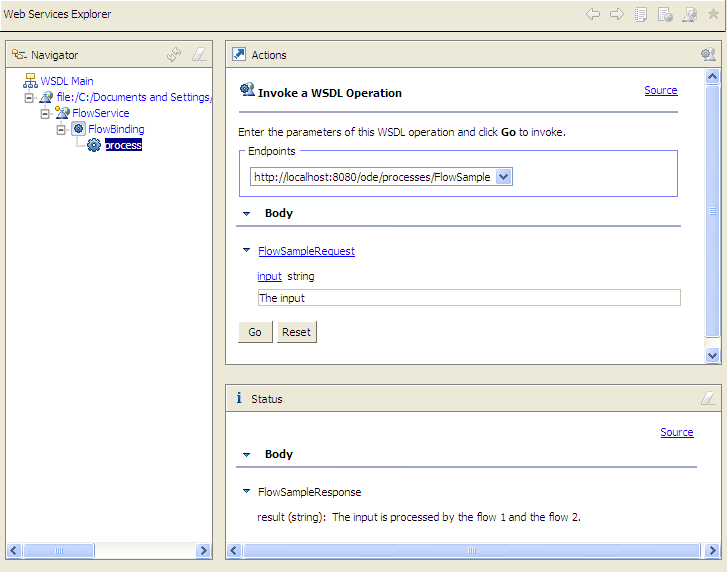Screen dimensions: 727x572
Task: Click the Refresh icon in Navigator
Action: [174, 55]
